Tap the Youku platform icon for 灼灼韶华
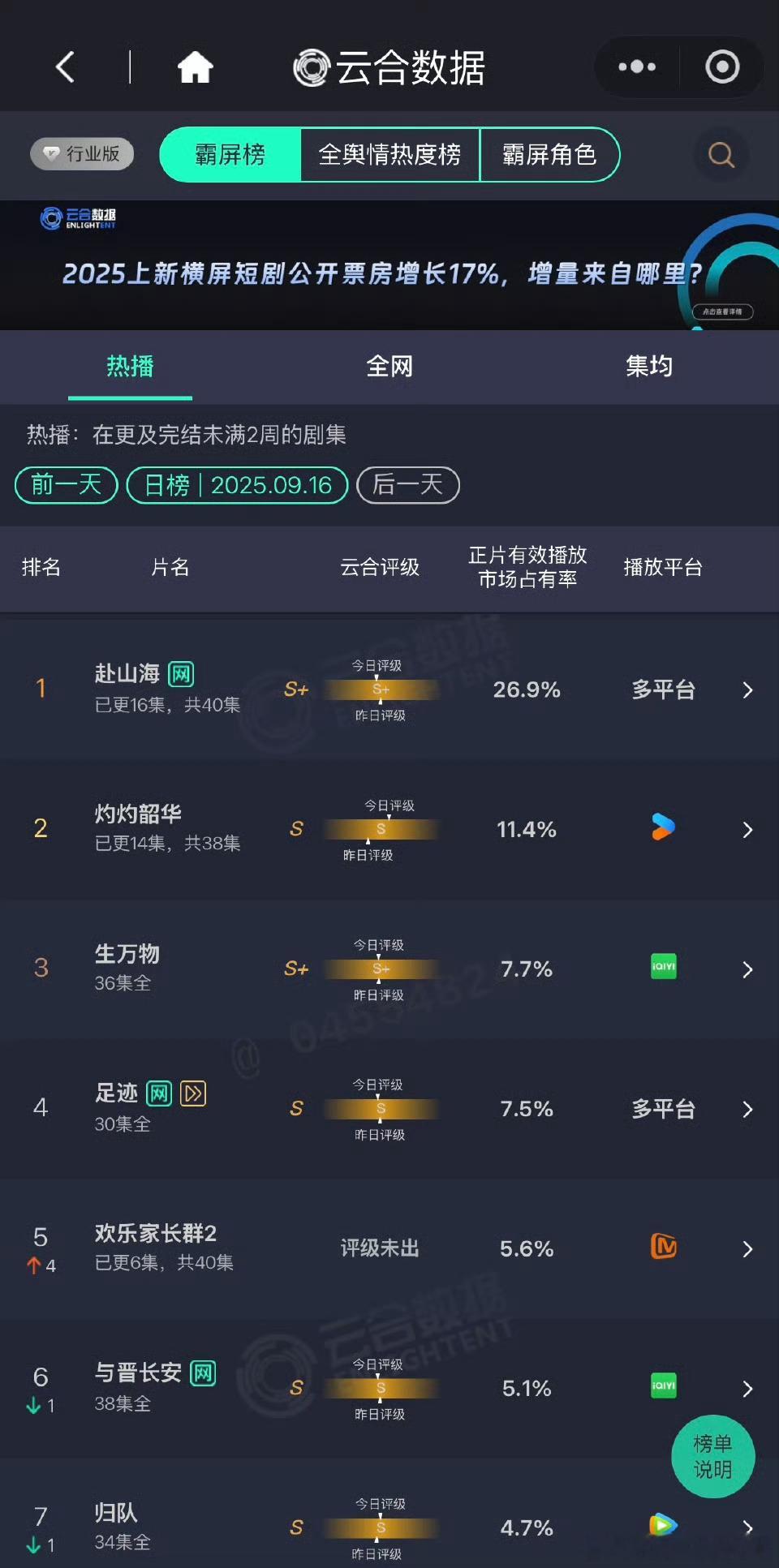The width and height of the screenshot is (779, 1568). pyautogui.click(x=663, y=827)
